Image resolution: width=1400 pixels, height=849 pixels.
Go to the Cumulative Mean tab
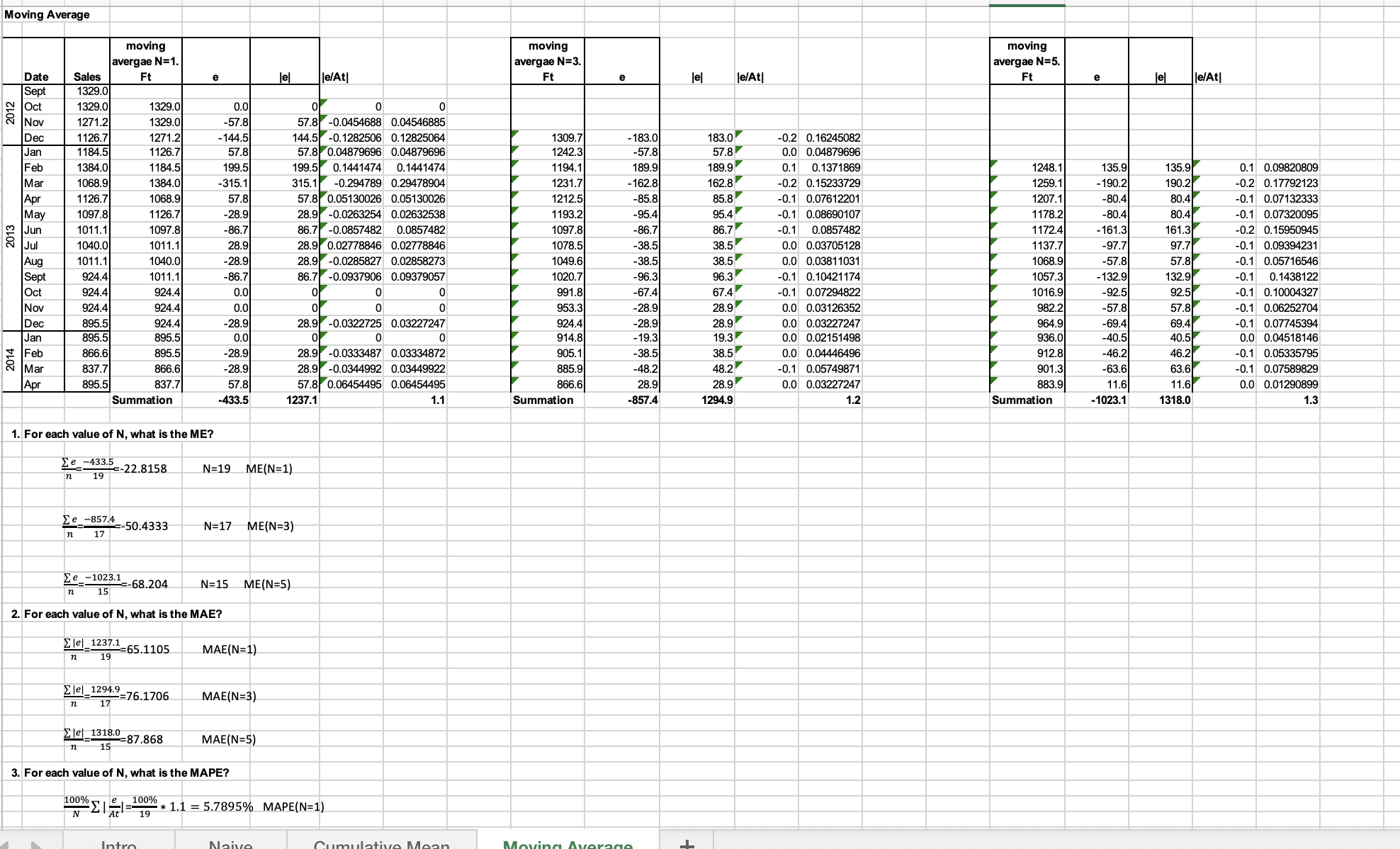pyautogui.click(x=382, y=844)
